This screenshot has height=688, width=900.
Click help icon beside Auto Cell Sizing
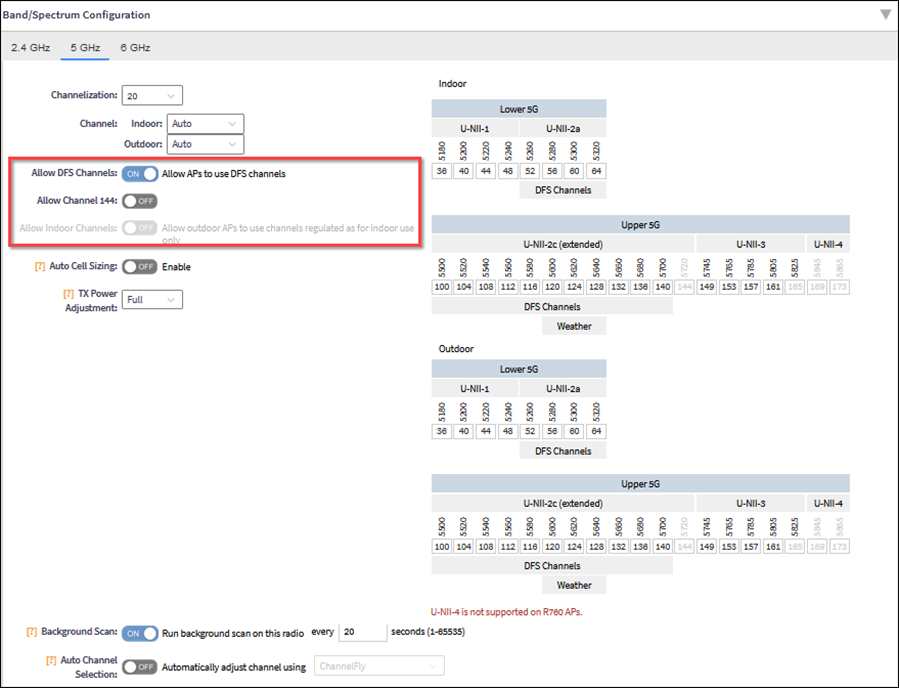pyautogui.click(x=40, y=266)
